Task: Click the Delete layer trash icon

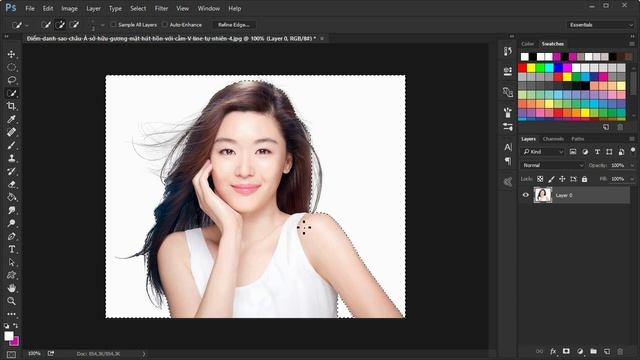Action: [x=620, y=351]
